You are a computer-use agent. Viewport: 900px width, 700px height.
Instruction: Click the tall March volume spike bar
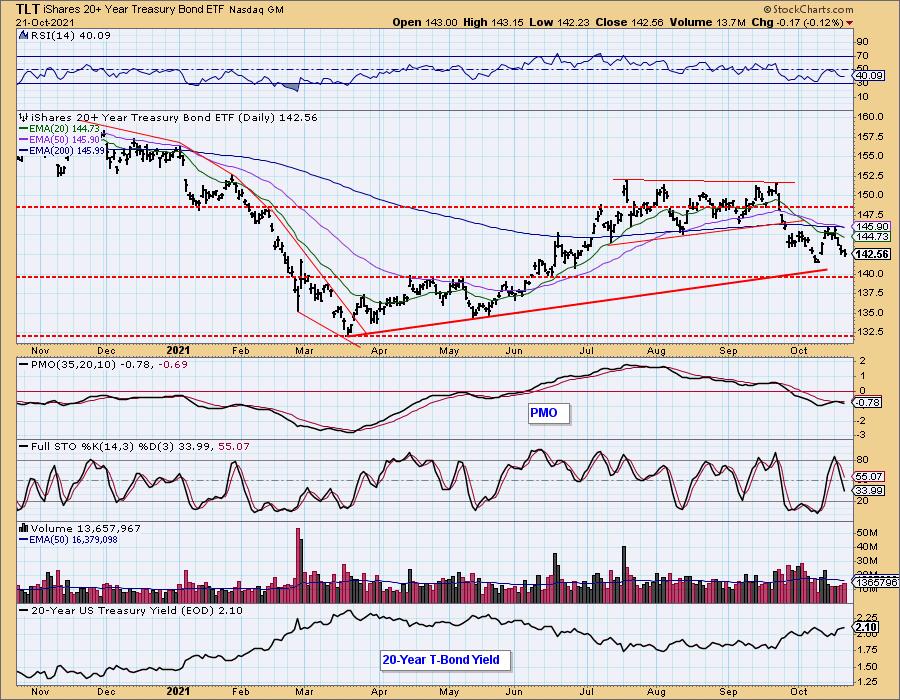pyautogui.click(x=298, y=565)
